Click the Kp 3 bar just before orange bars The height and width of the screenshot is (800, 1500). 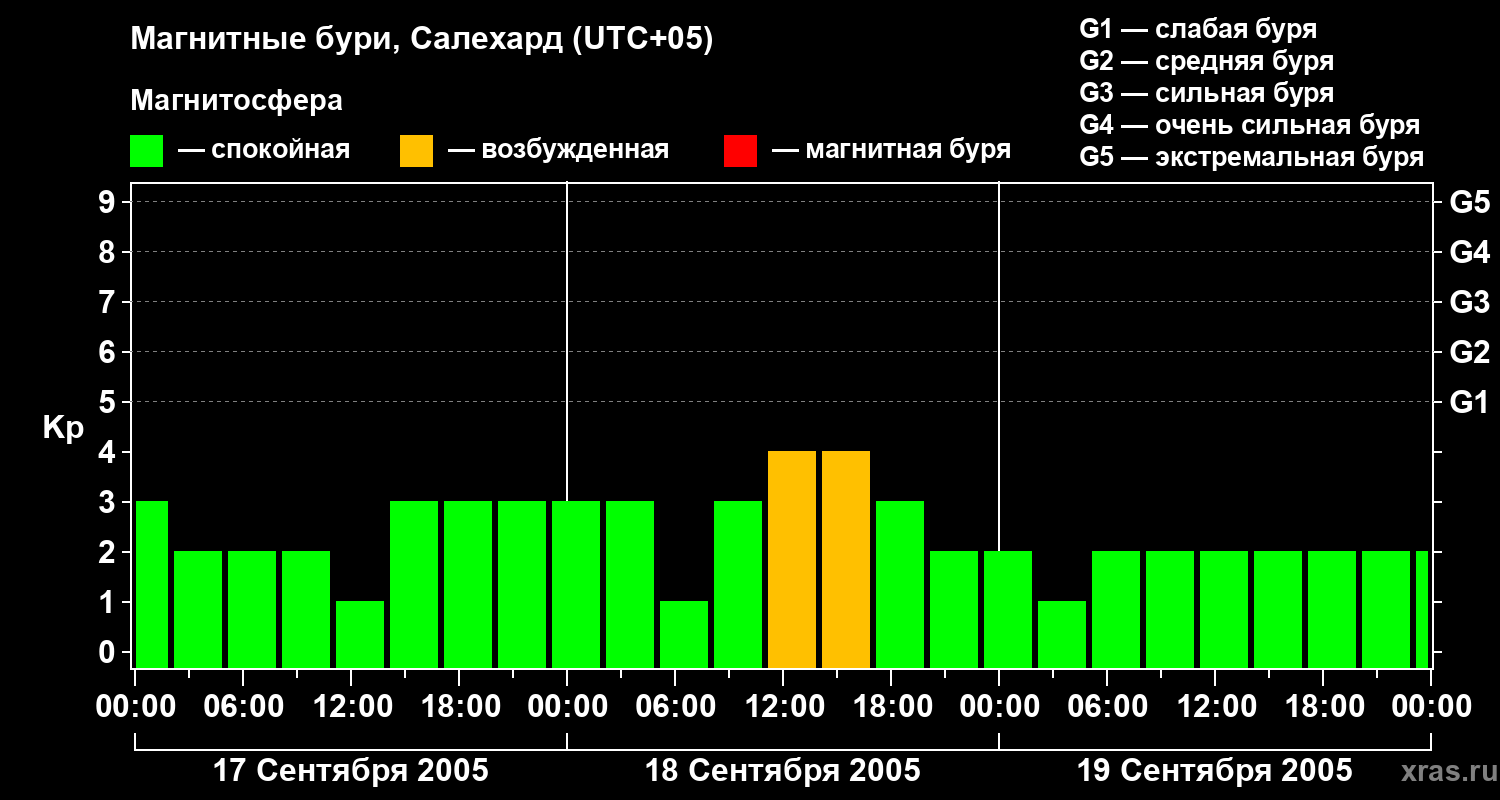point(738,584)
